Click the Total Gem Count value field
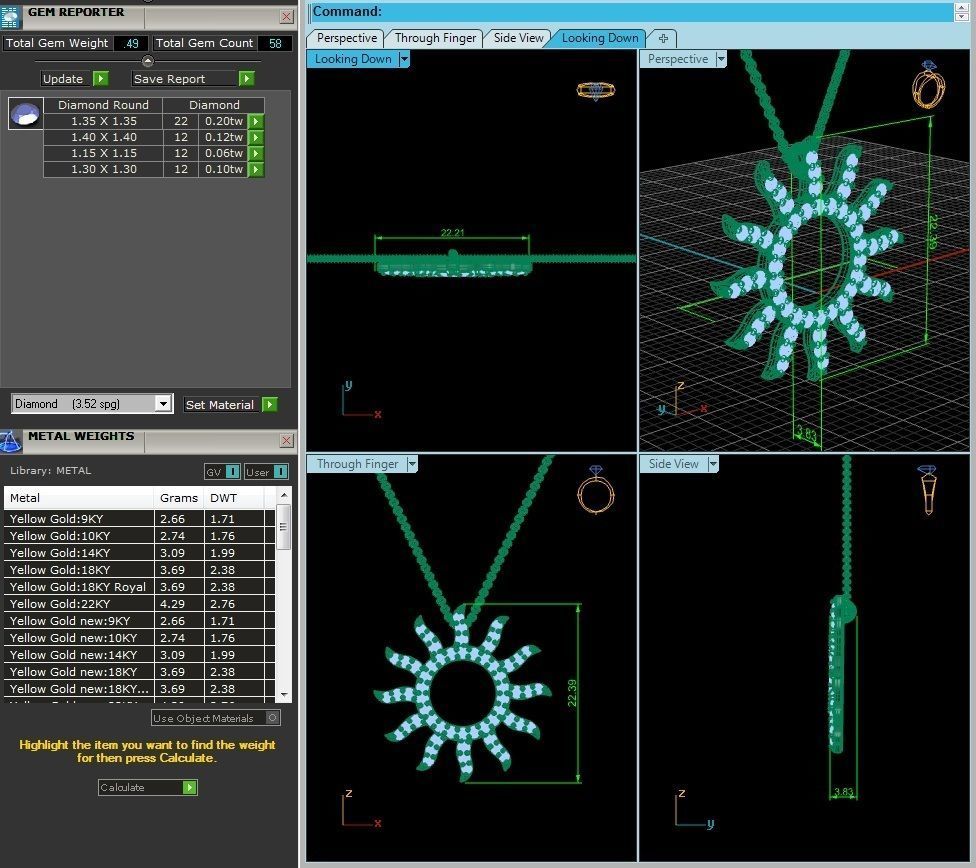The image size is (976, 868). [x=274, y=43]
